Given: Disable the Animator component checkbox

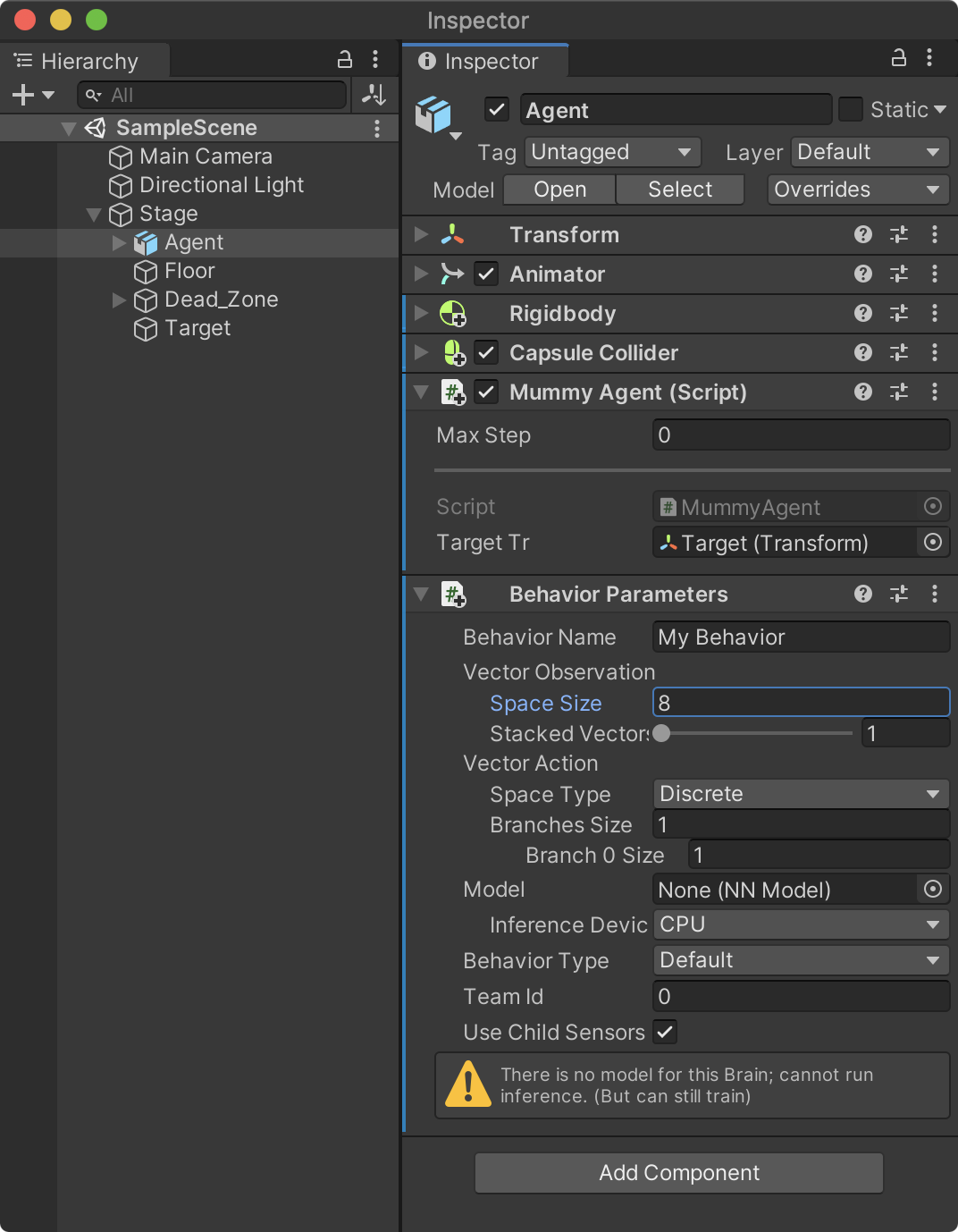Looking at the screenshot, I should tap(486, 274).
